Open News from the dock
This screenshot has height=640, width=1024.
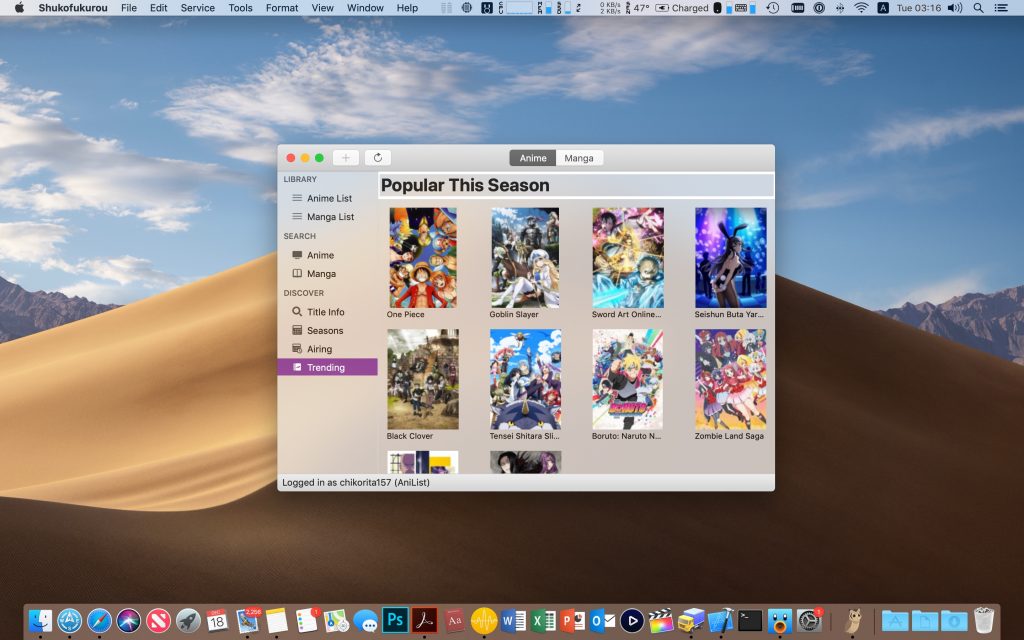(158, 620)
